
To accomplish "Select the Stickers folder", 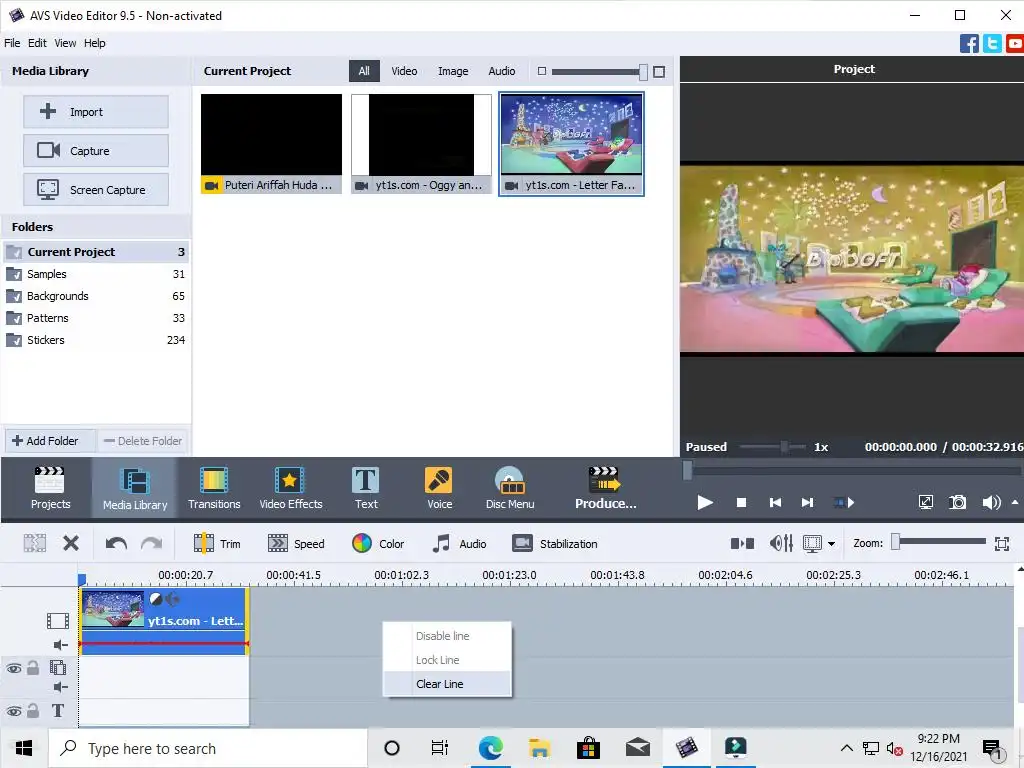I will 95,340.
